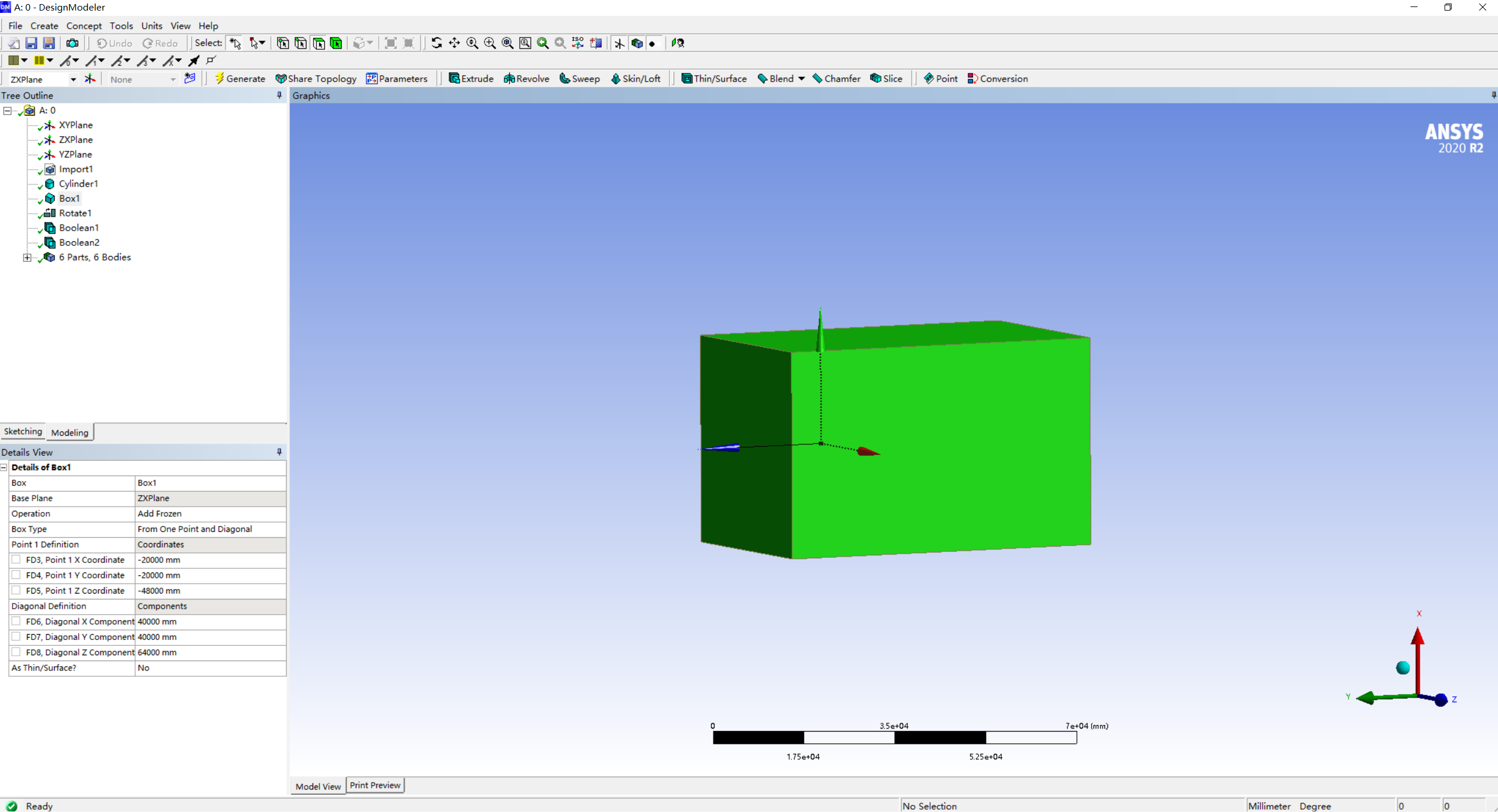Viewport: 1498px width, 812px height.
Task: Click the last icon of the view toolbar
Action: click(678, 43)
